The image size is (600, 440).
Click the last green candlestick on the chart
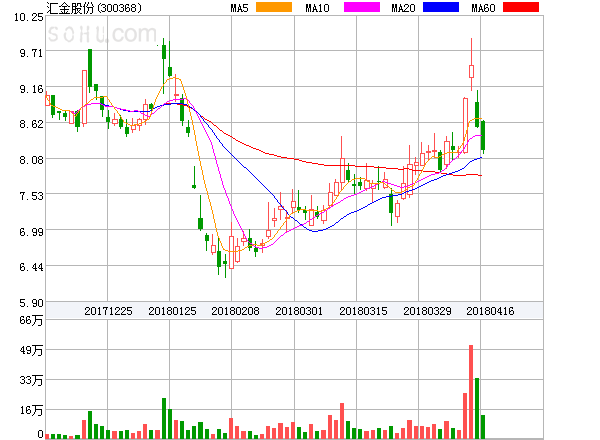click(x=483, y=135)
